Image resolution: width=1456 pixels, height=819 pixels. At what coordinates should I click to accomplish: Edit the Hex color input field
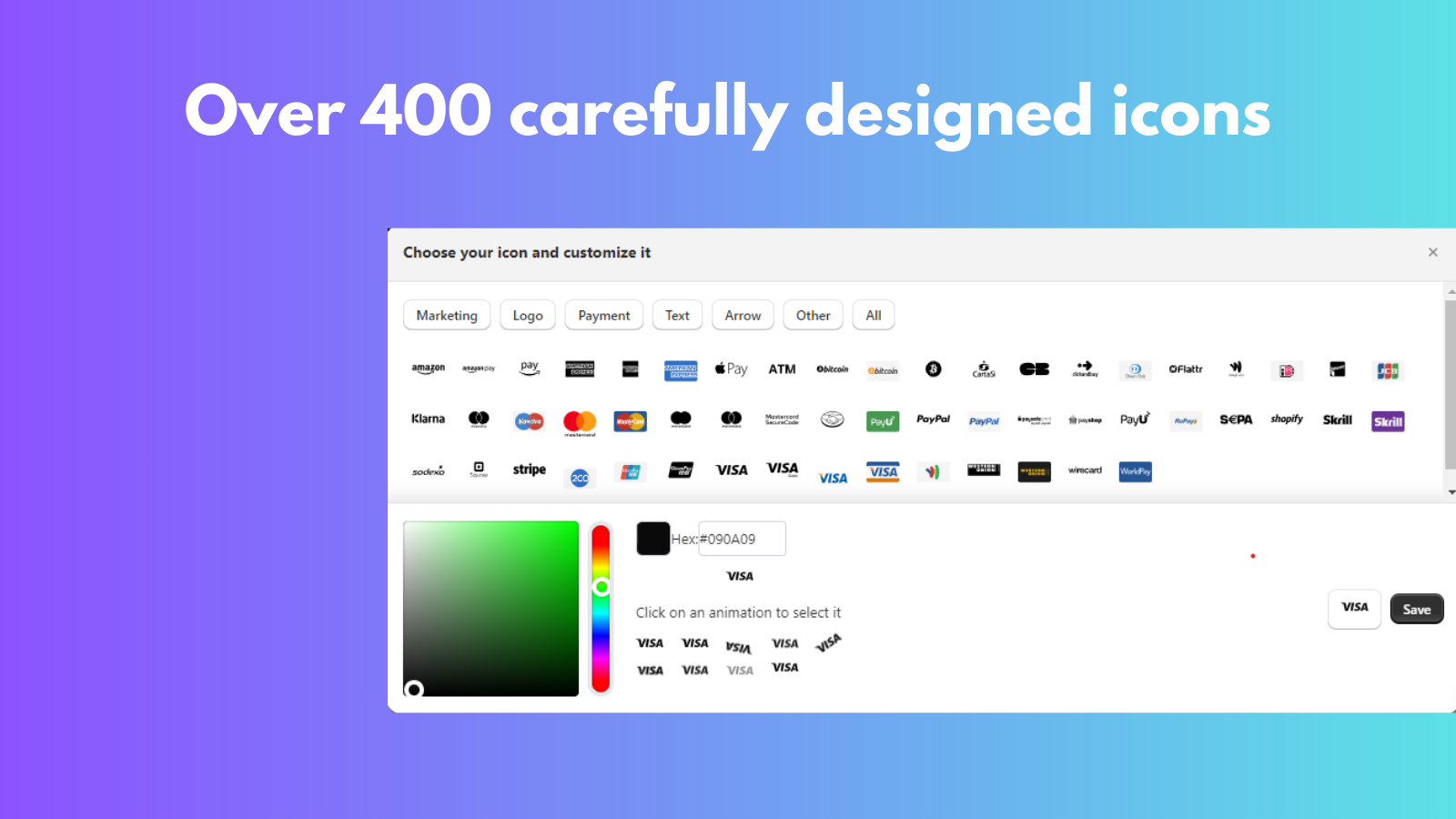pyautogui.click(x=741, y=538)
